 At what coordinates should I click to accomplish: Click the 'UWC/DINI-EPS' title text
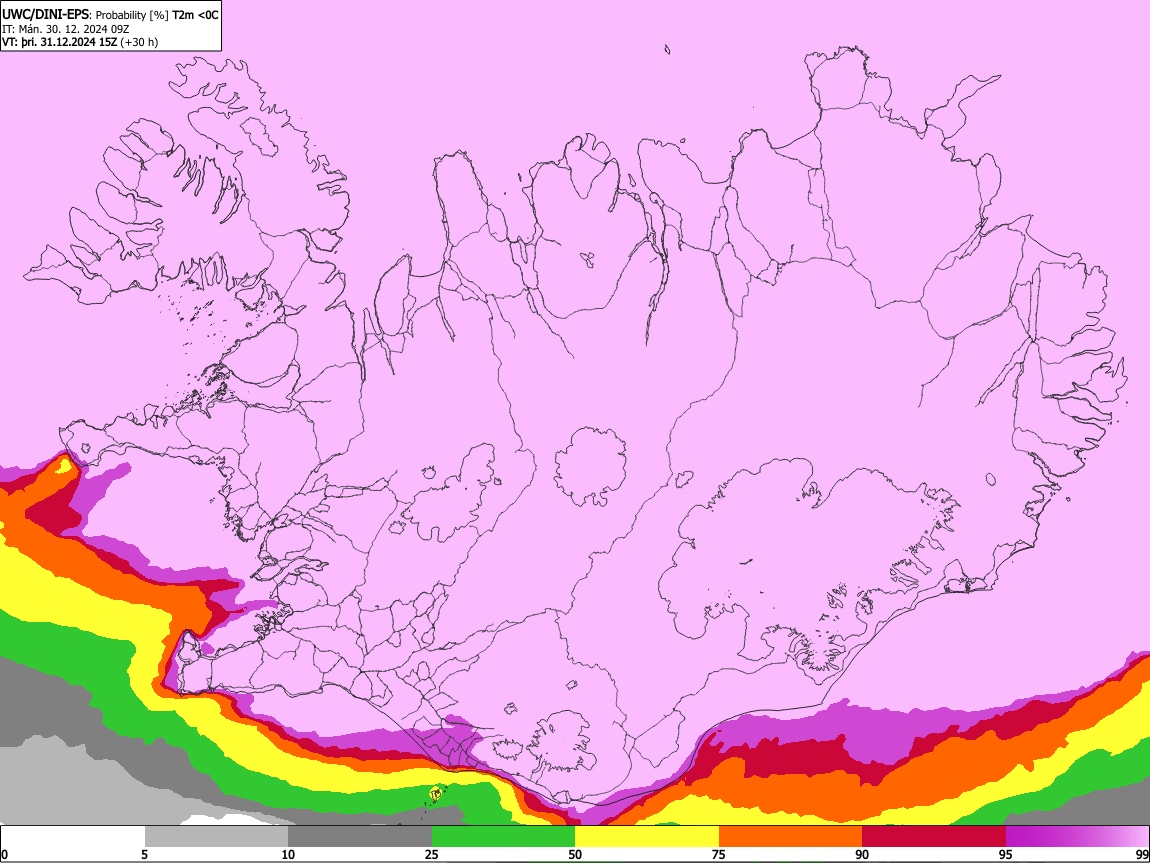pyautogui.click(x=44, y=15)
